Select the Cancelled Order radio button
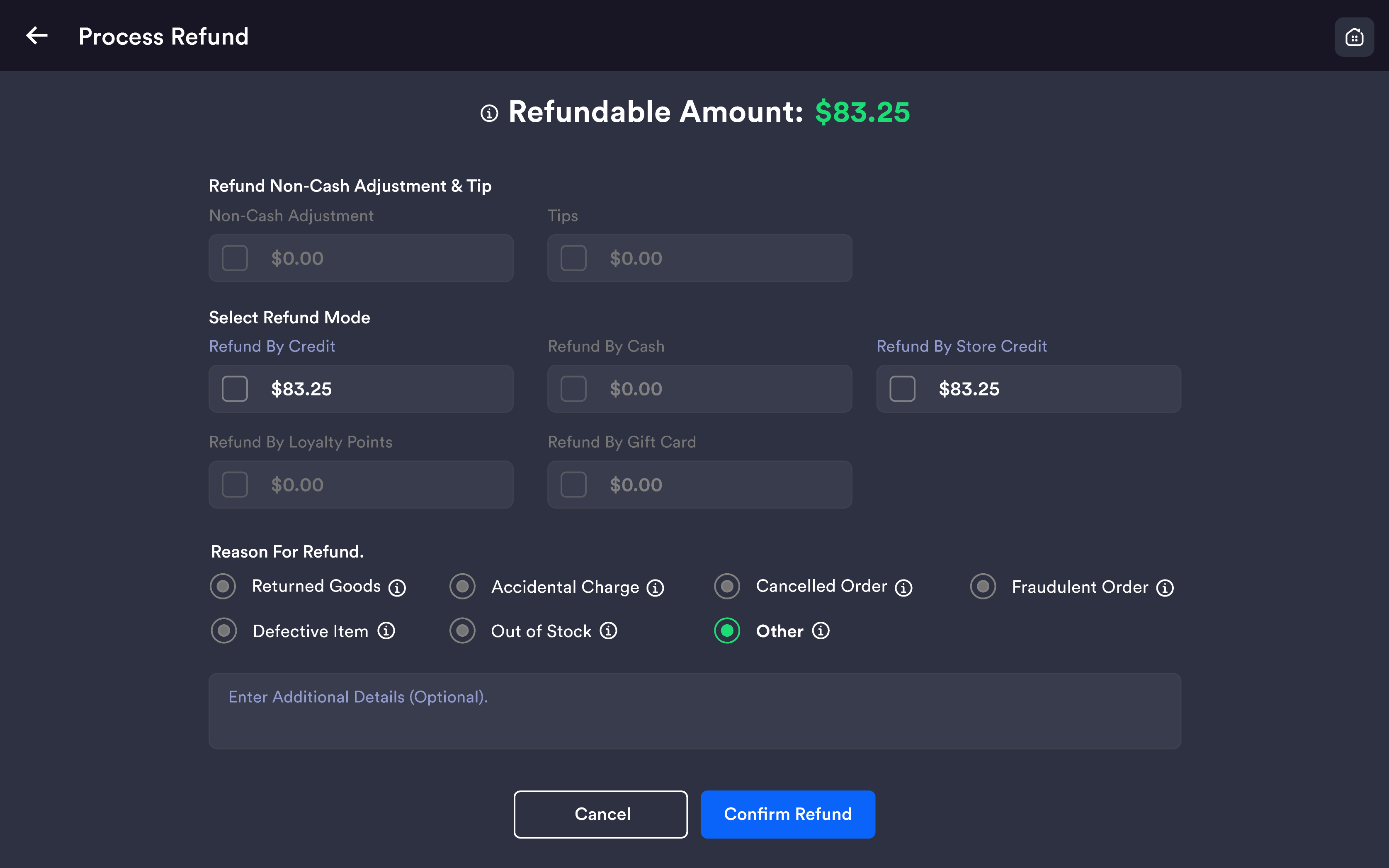This screenshot has width=1389, height=868. 727,586
